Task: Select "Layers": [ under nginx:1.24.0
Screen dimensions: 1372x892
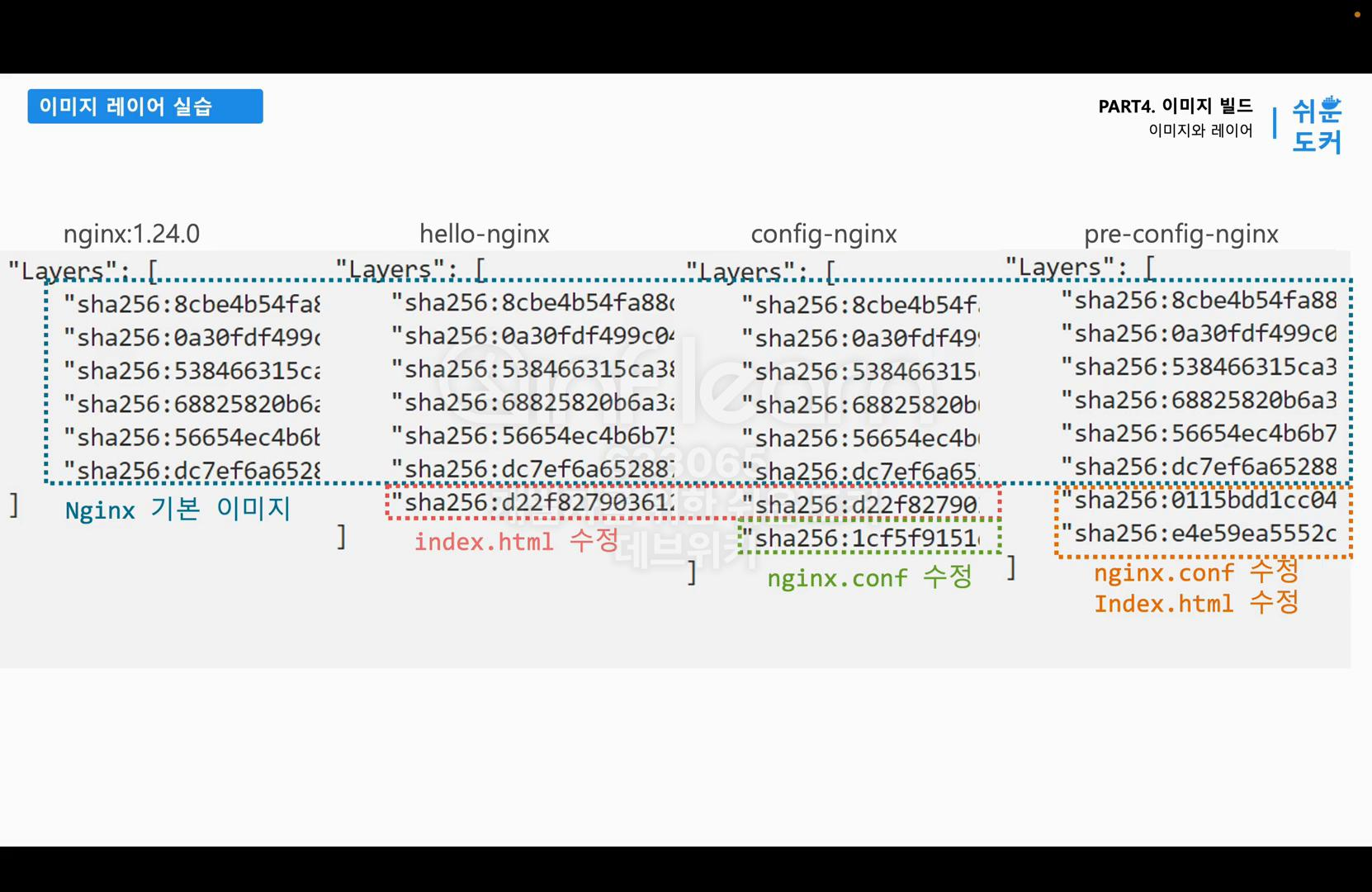Action: tap(83, 271)
